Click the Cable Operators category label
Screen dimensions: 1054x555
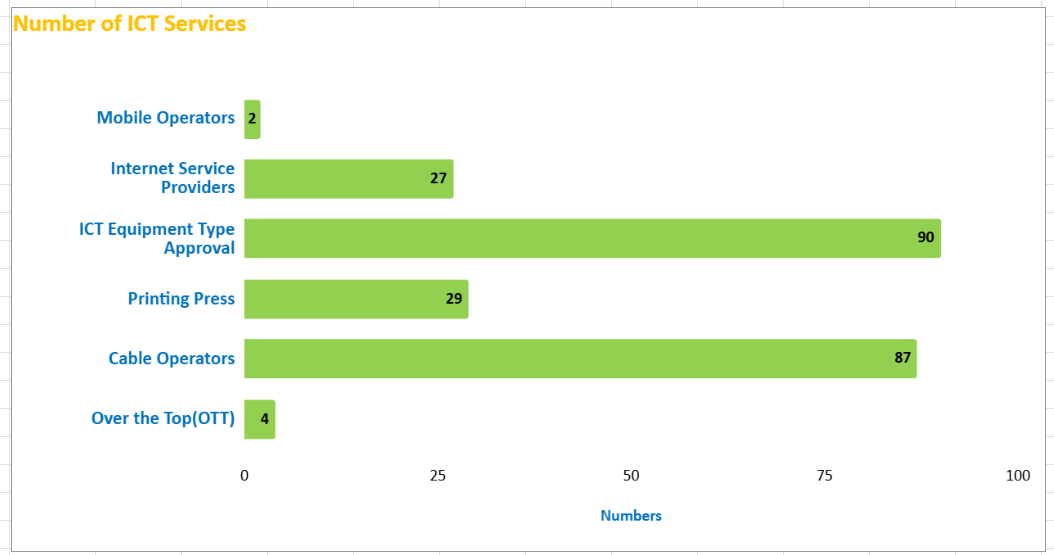coord(172,358)
